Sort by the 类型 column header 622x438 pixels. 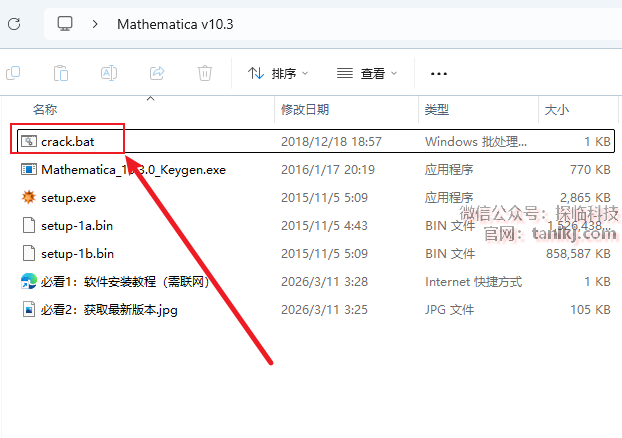pos(437,110)
